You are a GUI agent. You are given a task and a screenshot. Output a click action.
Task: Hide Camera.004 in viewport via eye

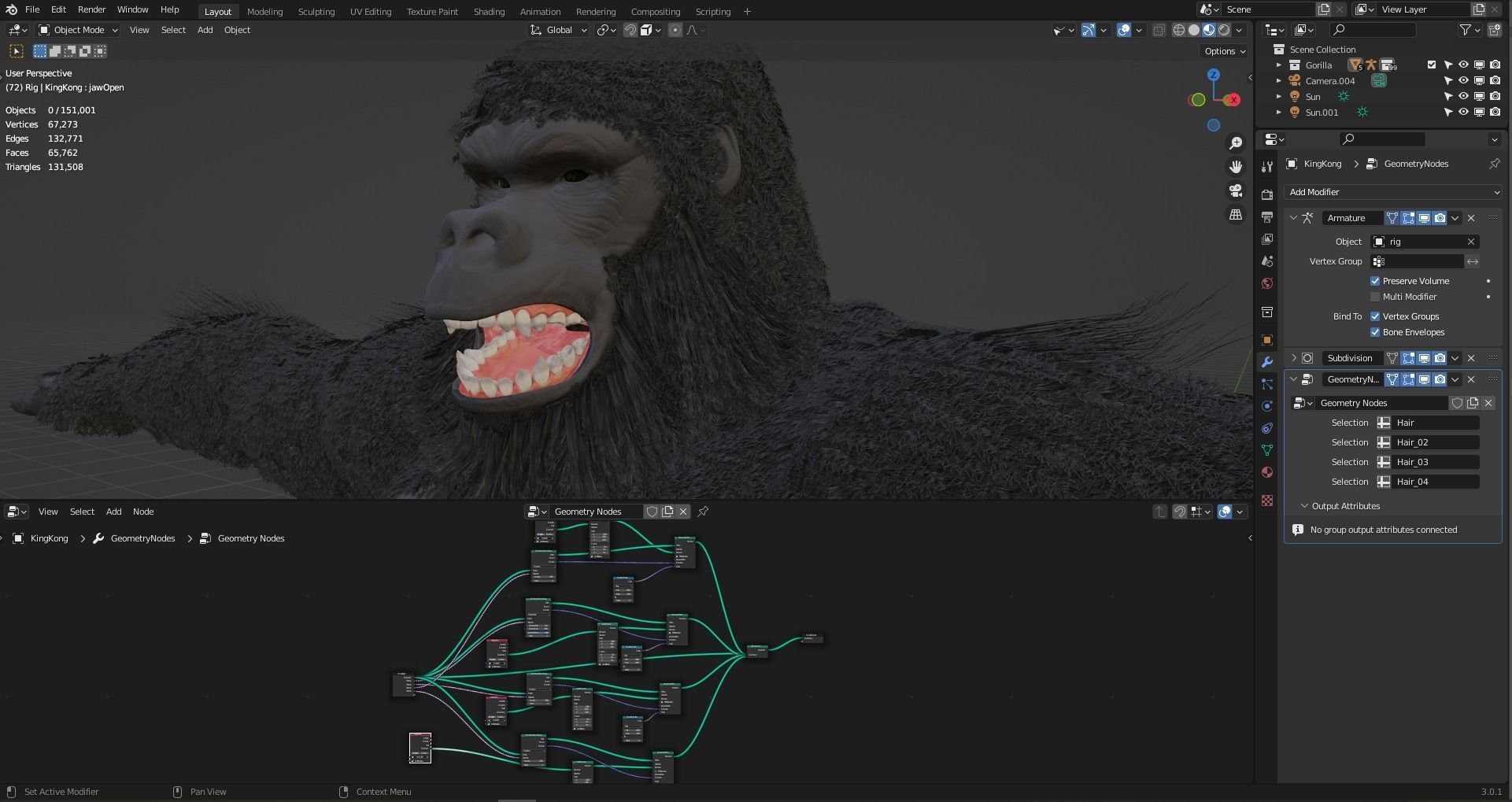pos(1463,80)
